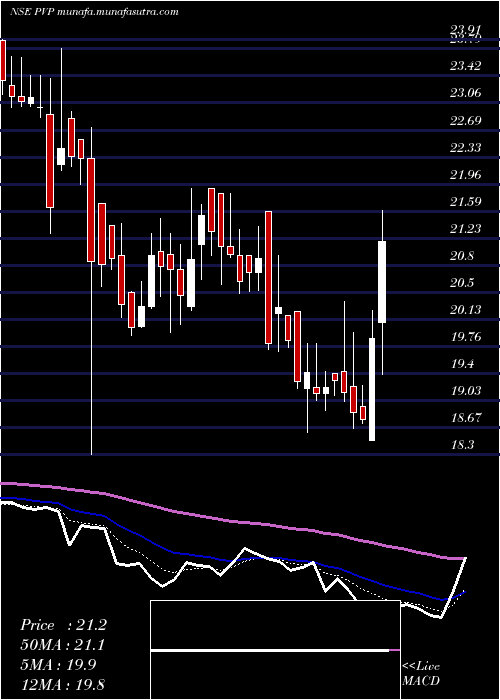Viewport: 500px width, 700px height.
Task: Select the 18.67 price axis label
Action: (x=465, y=418)
